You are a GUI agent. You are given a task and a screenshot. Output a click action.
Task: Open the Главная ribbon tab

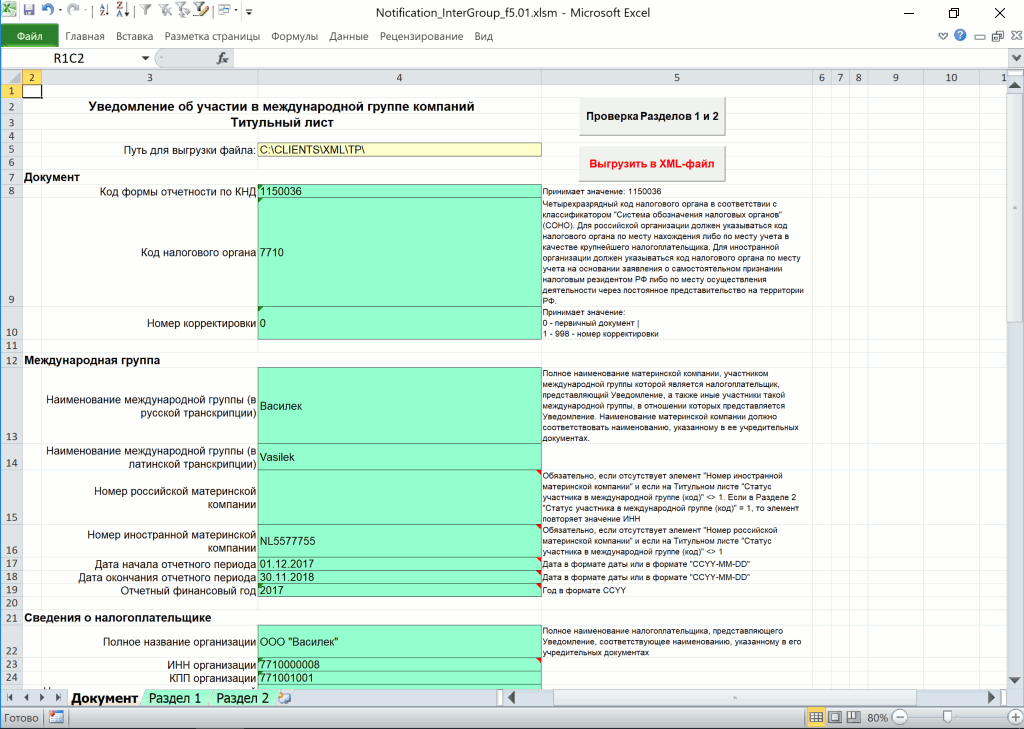85,37
